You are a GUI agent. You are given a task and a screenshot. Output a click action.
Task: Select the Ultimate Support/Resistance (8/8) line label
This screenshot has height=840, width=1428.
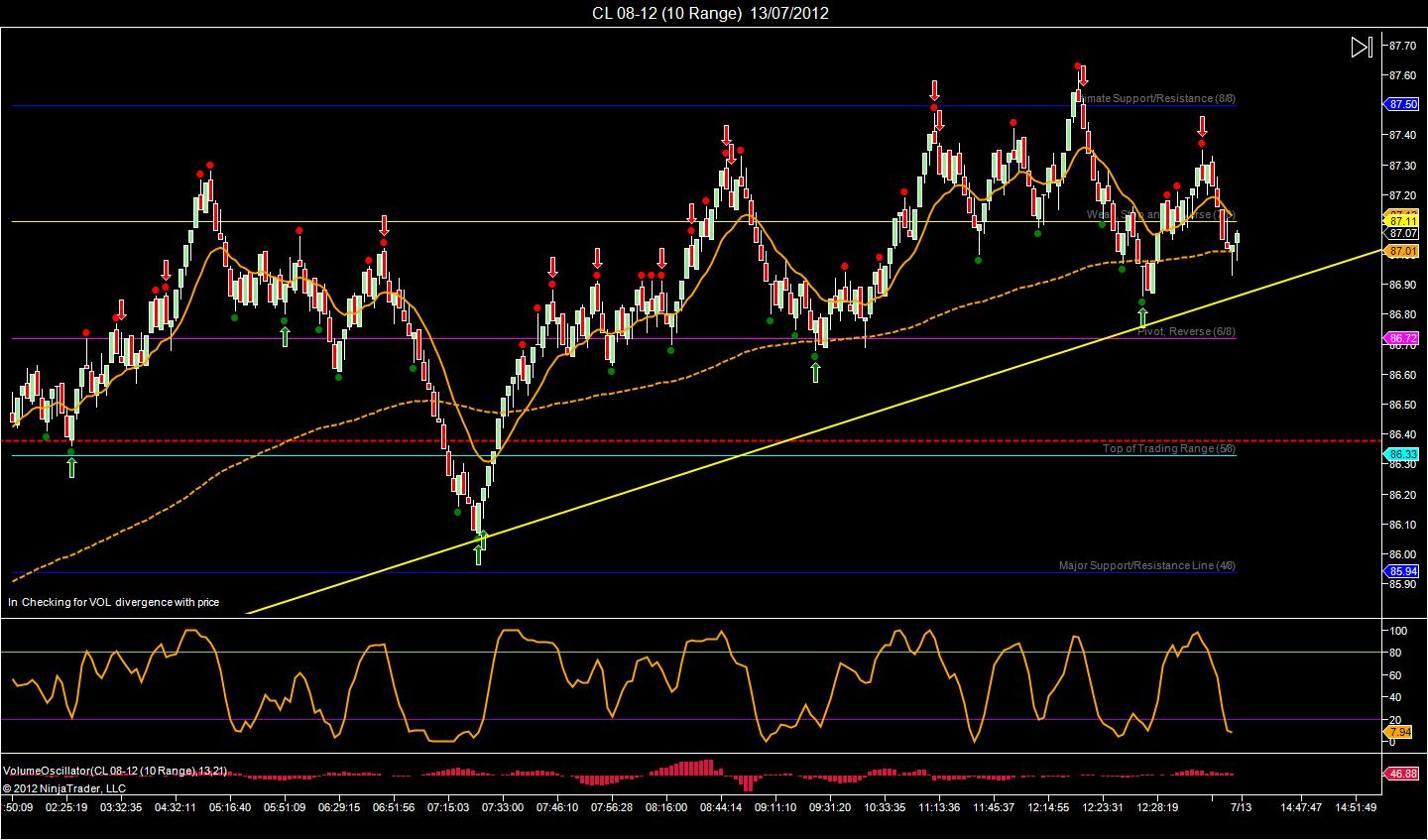(x=1155, y=98)
